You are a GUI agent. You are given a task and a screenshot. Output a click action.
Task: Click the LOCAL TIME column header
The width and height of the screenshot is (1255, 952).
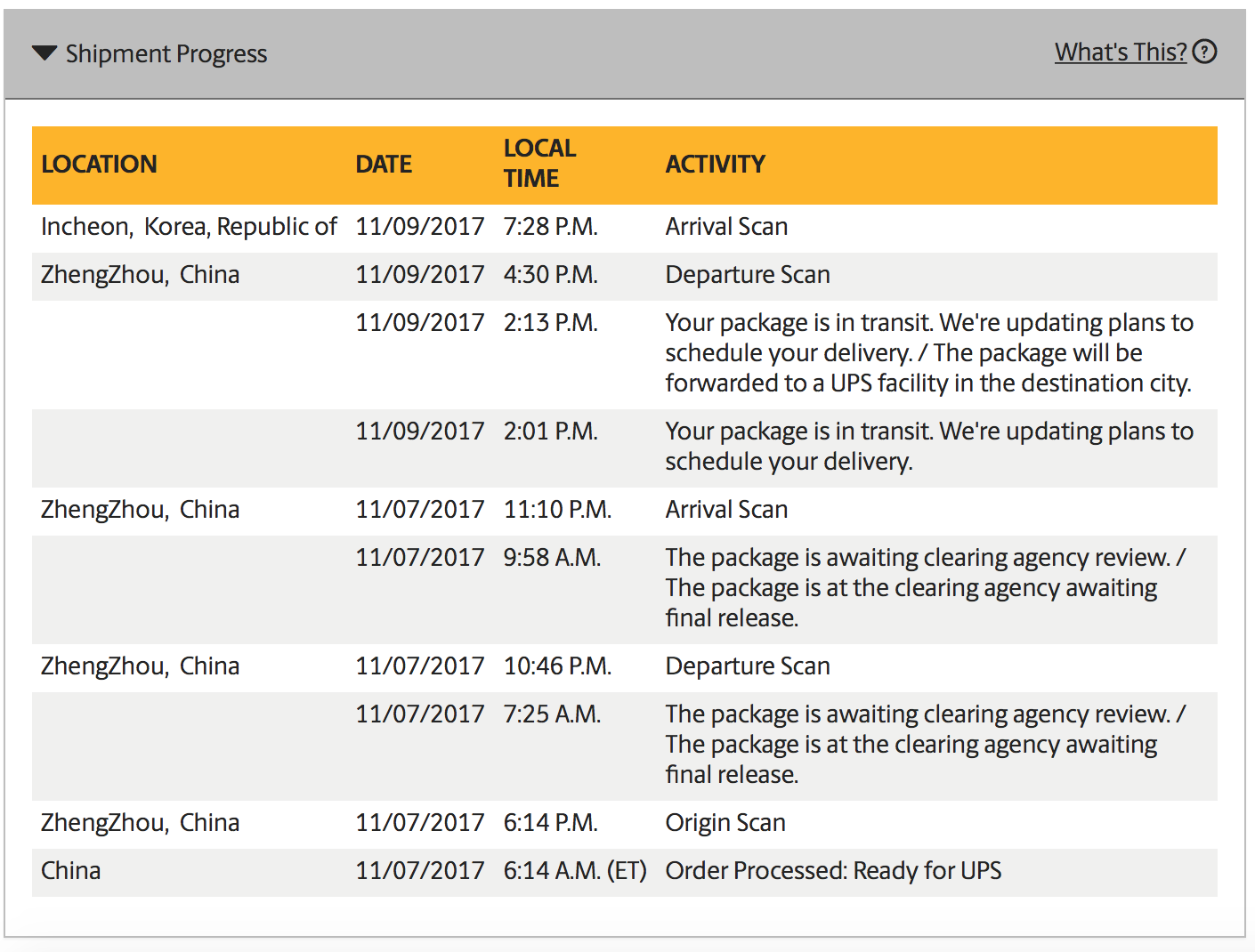pos(539,164)
